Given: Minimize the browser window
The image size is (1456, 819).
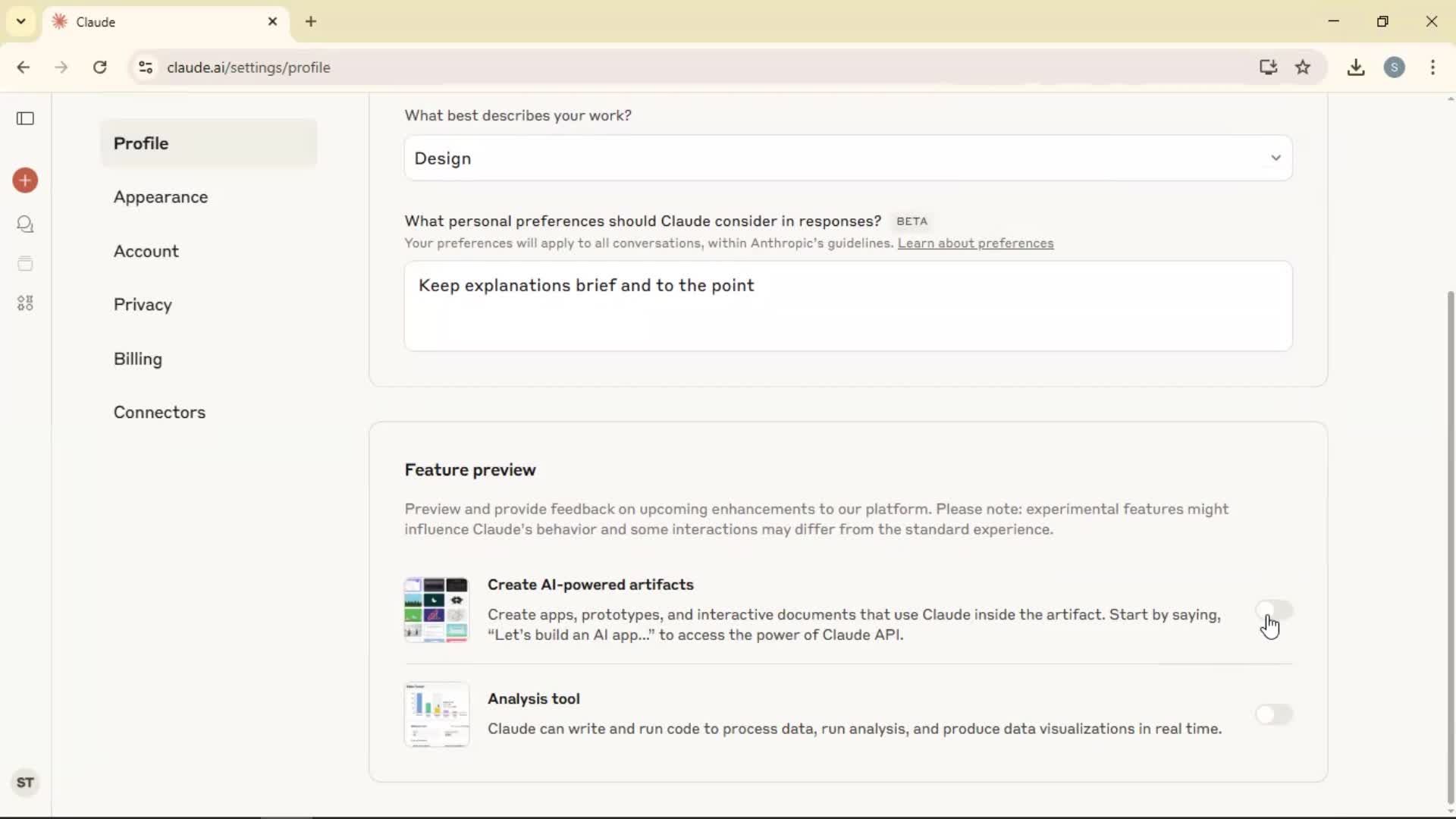Looking at the screenshot, I should coord(1334,21).
